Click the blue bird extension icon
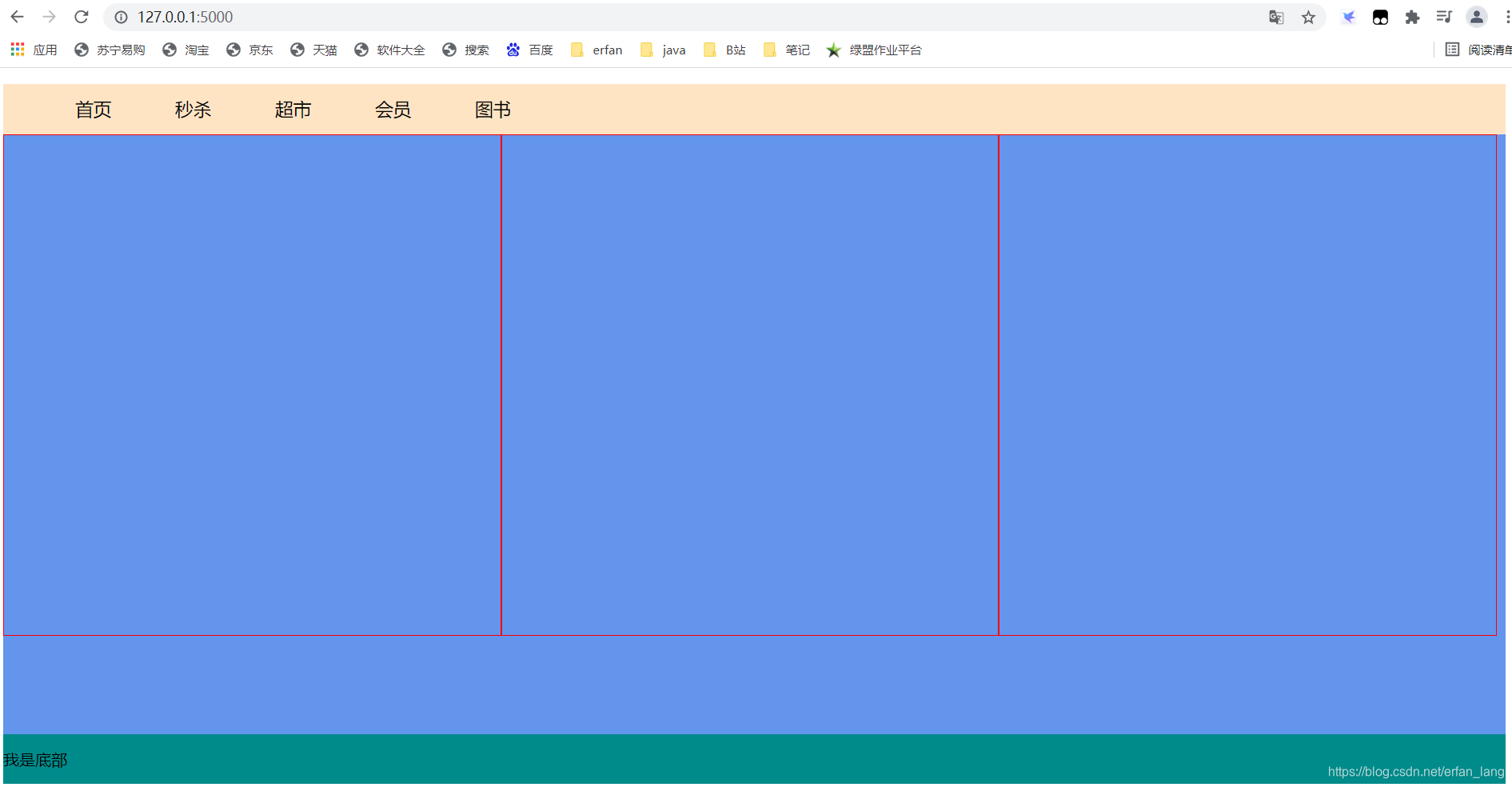The width and height of the screenshot is (1512, 787). (1348, 17)
